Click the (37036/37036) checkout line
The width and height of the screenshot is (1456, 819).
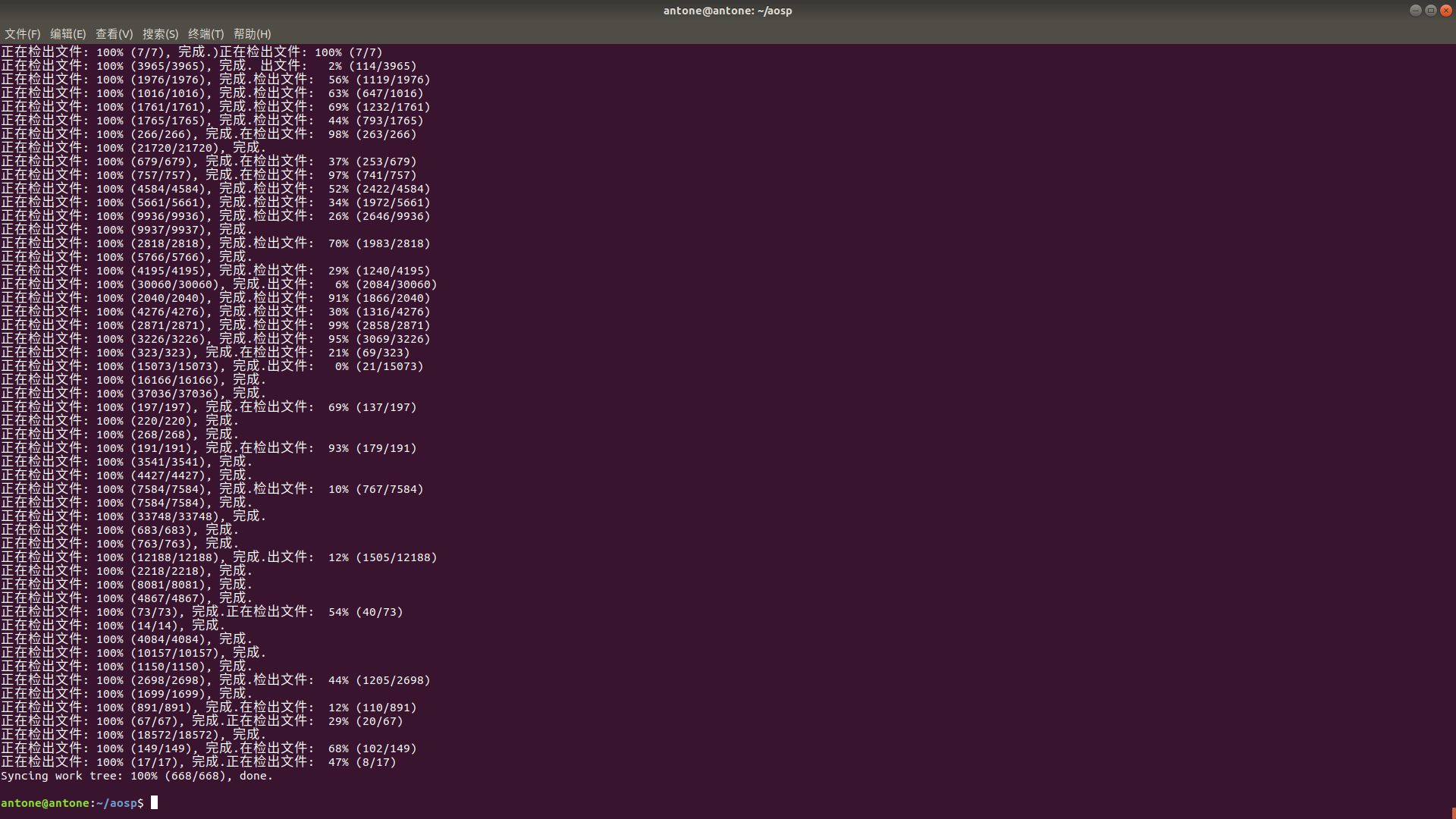174,394
